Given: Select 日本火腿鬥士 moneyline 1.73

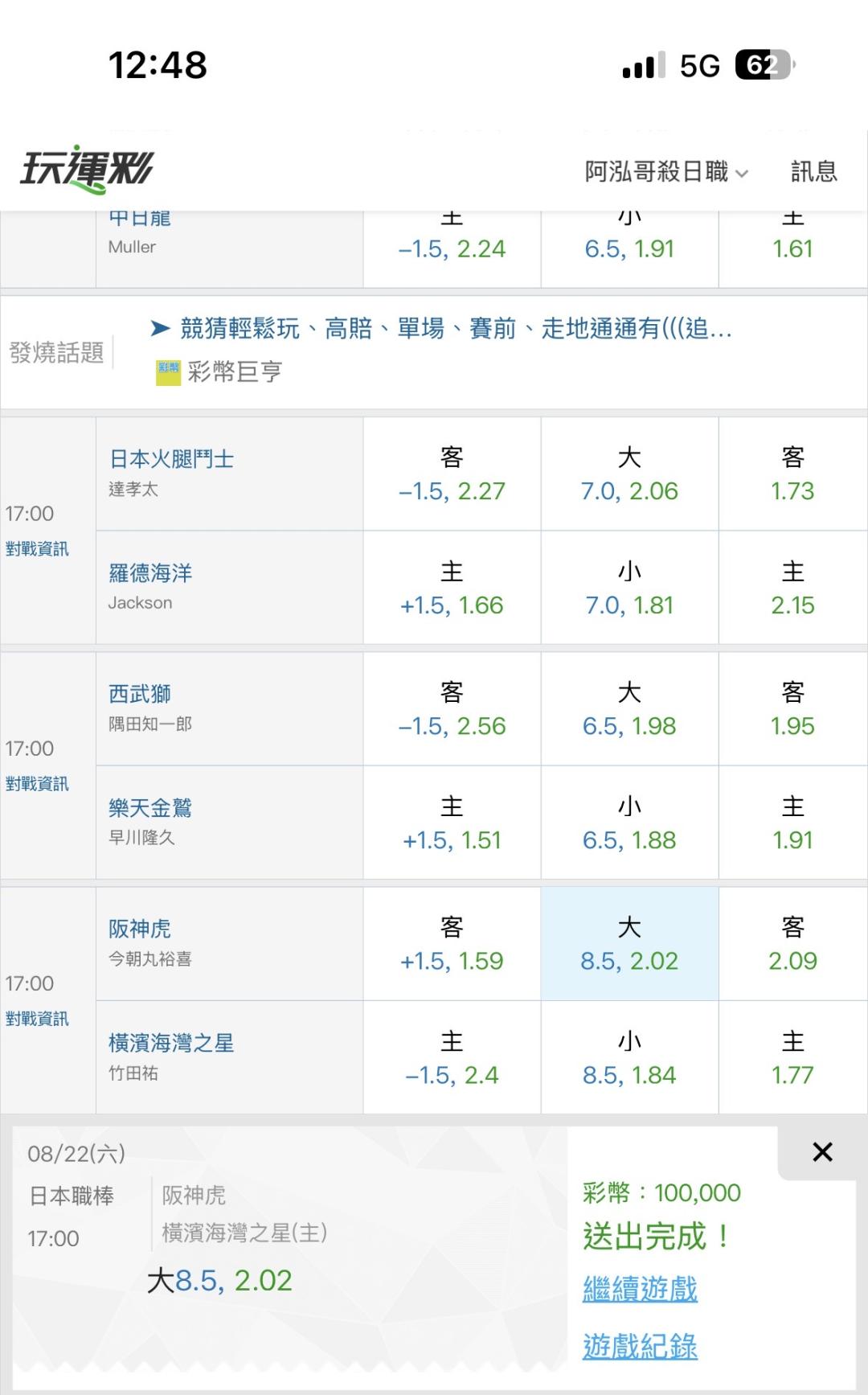Looking at the screenshot, I should 793,474.
